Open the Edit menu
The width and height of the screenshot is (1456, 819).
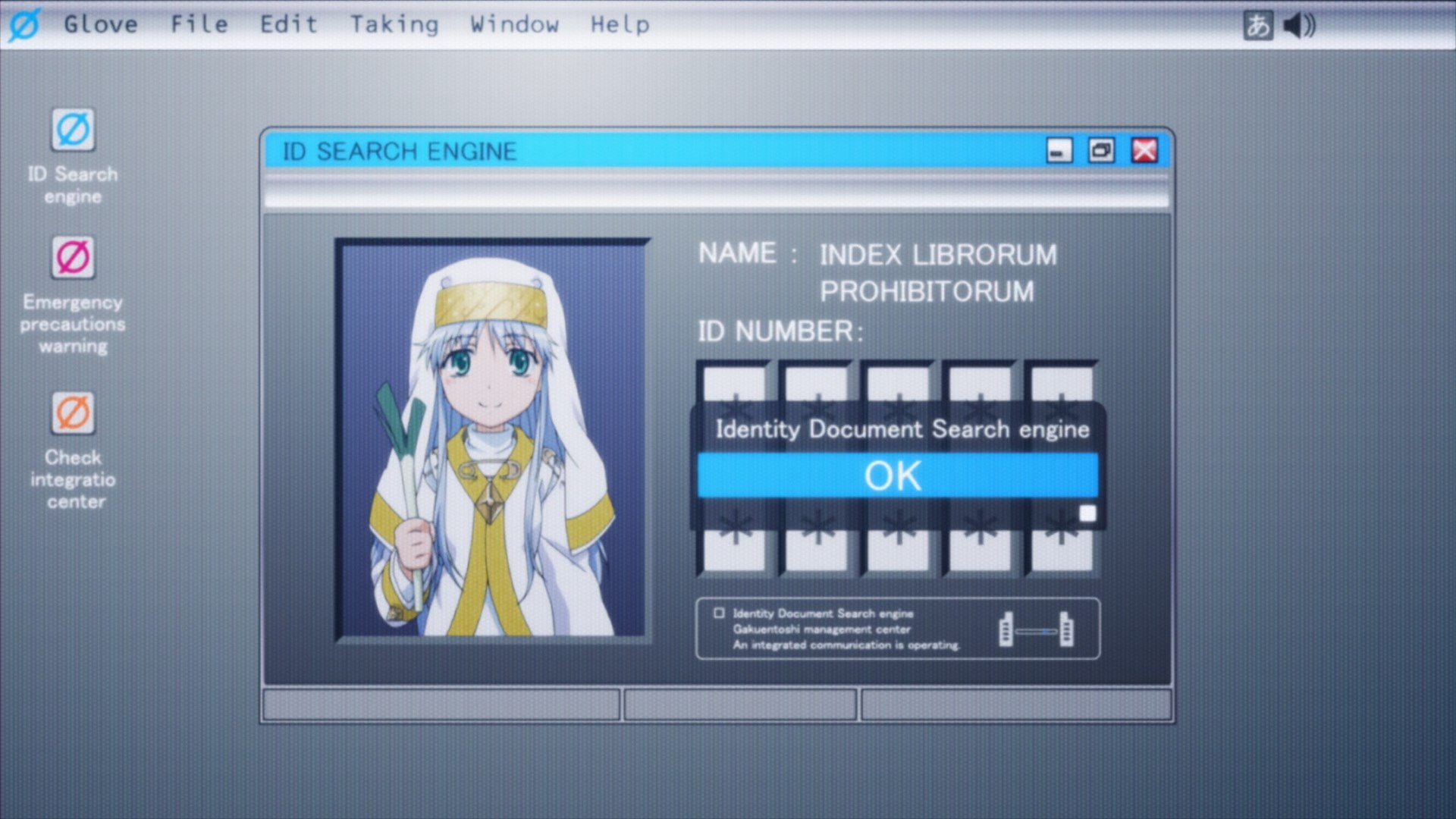289,24
